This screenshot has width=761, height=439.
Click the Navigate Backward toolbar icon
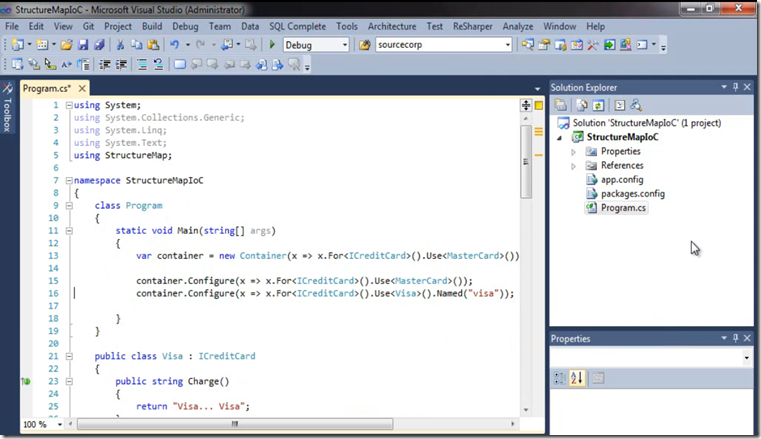(x=227, y=45)
